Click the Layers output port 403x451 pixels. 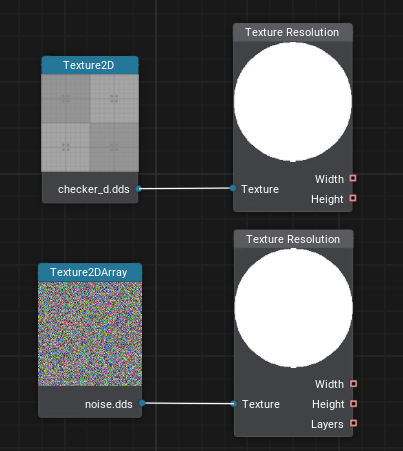[354, 423]
